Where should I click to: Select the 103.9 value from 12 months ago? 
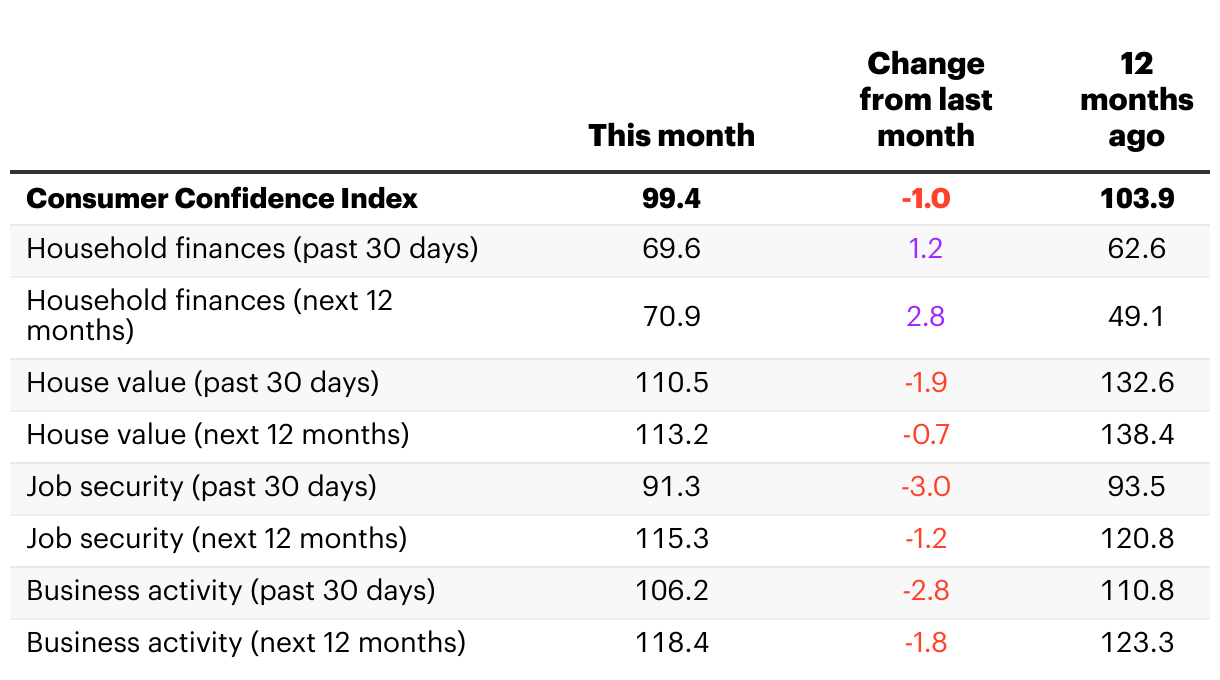coord(1136,198)
